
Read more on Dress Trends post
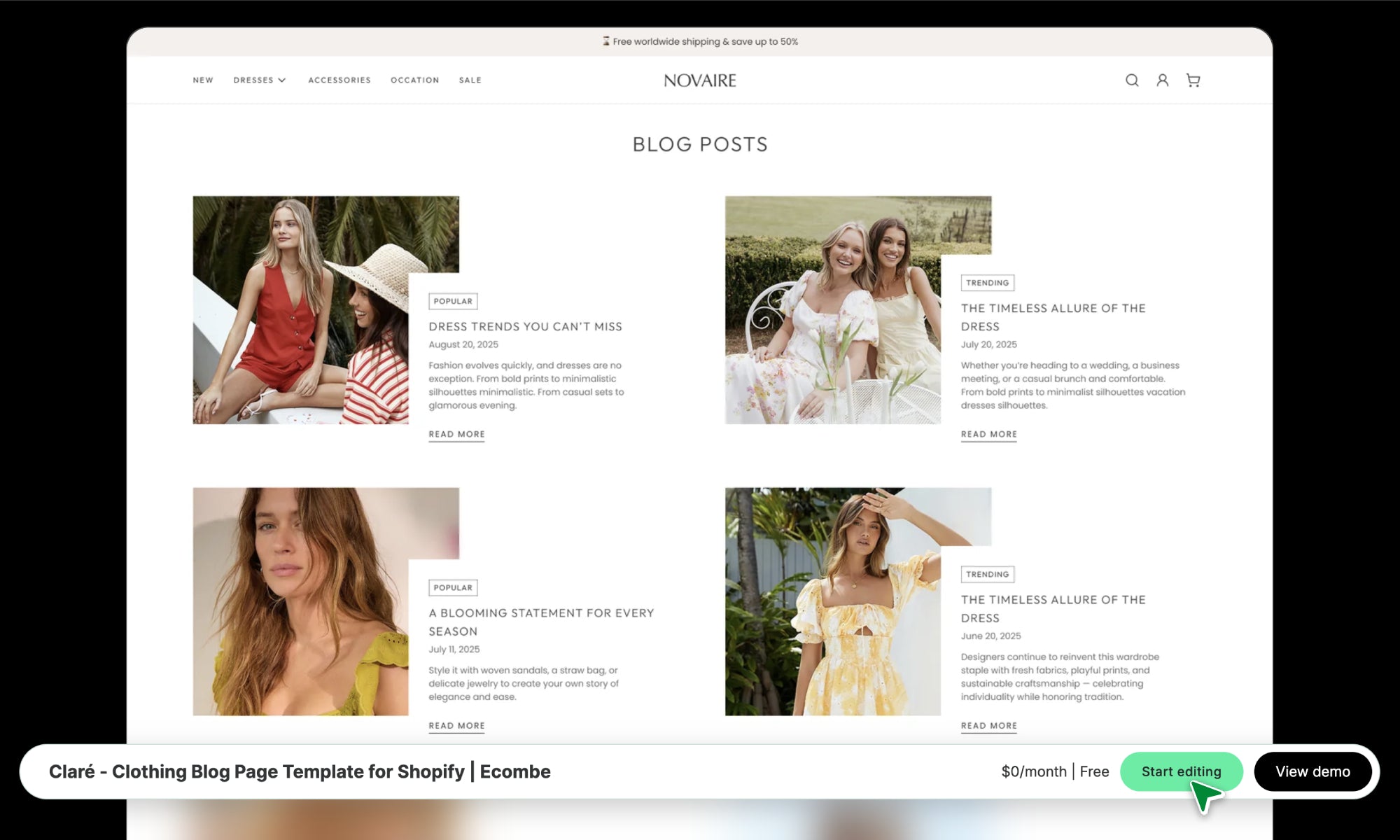pyautogui.click(x=456, y=434)
